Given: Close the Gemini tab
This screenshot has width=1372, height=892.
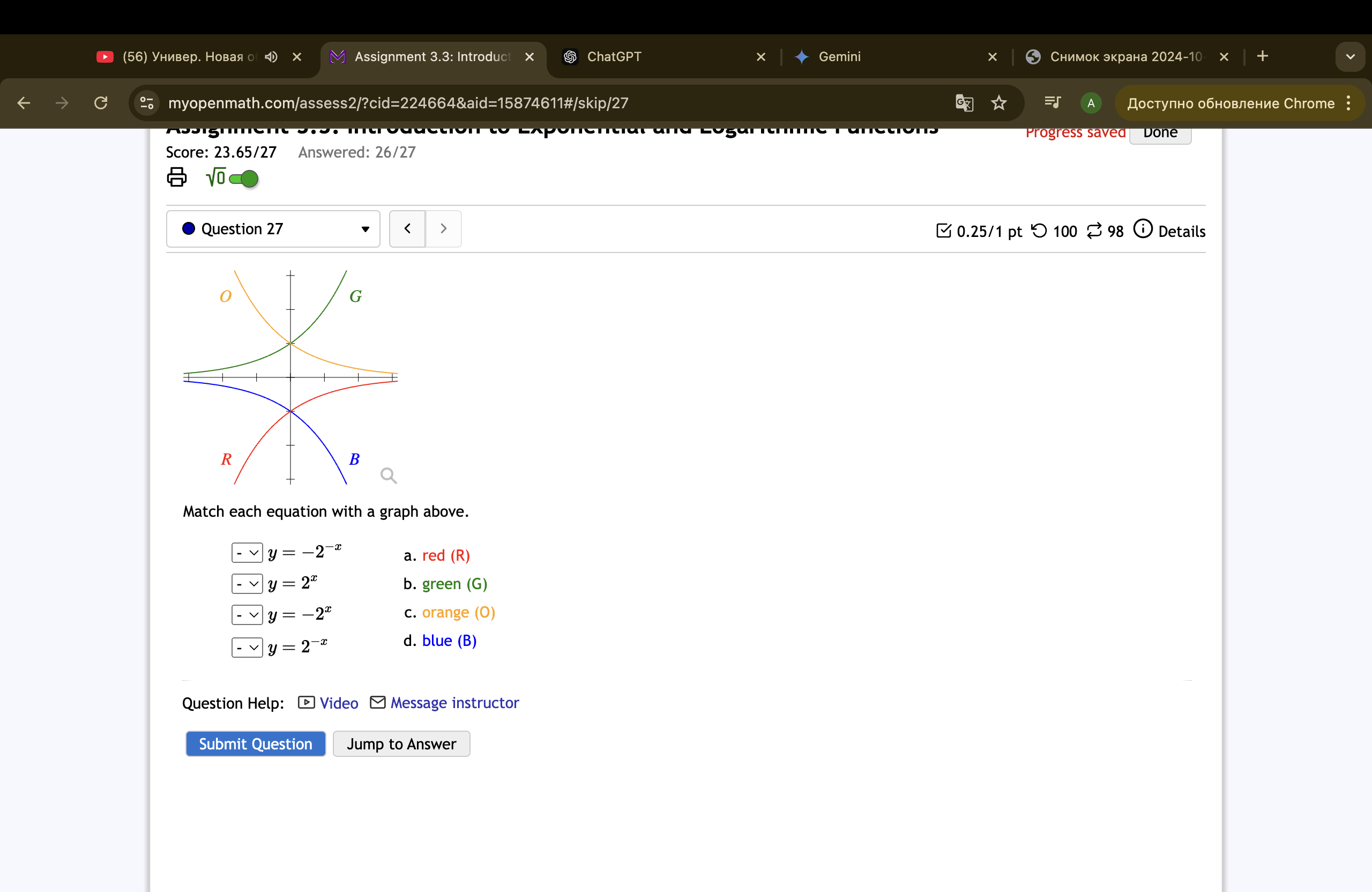Looking at the screenshot, I should [x=993, y=56].
